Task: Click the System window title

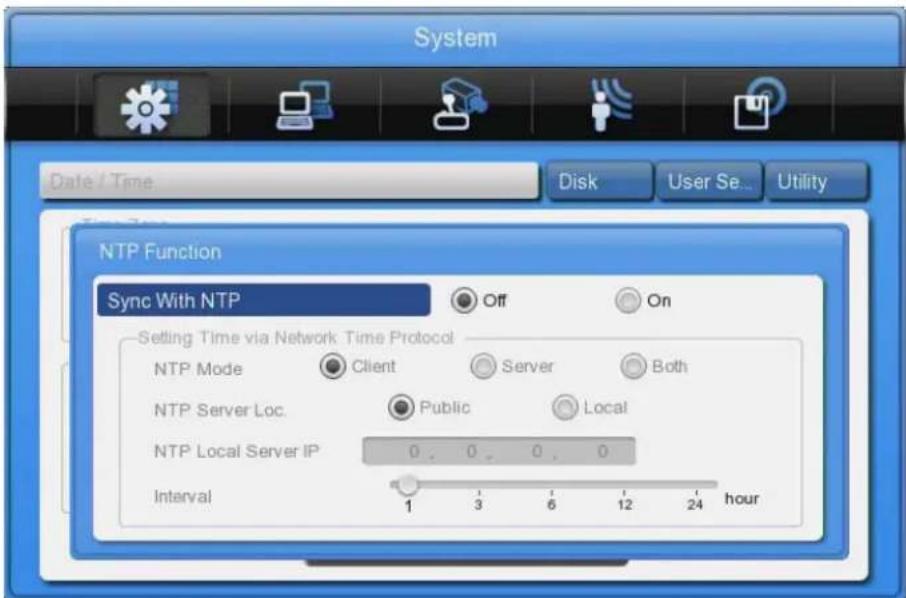Action: click(x=455, y=38)
